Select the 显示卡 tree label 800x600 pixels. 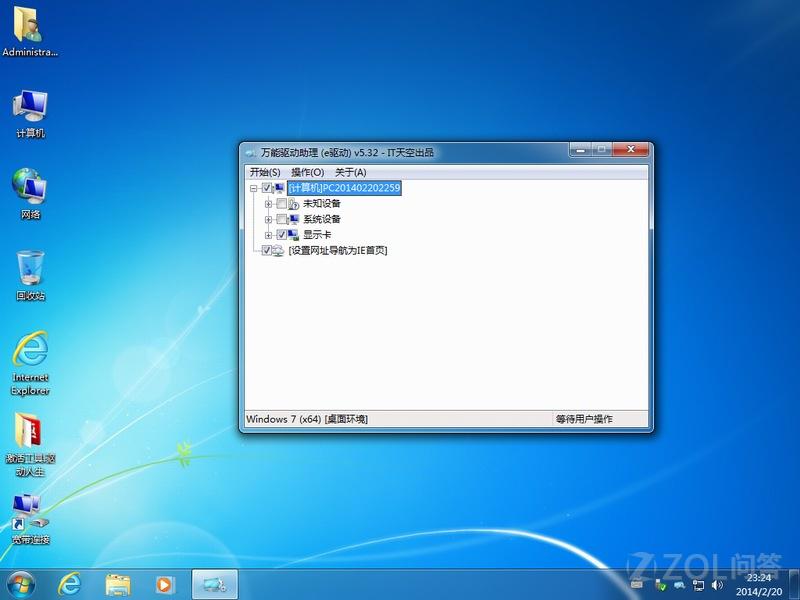pyautogui.click(x=317, y=235)
